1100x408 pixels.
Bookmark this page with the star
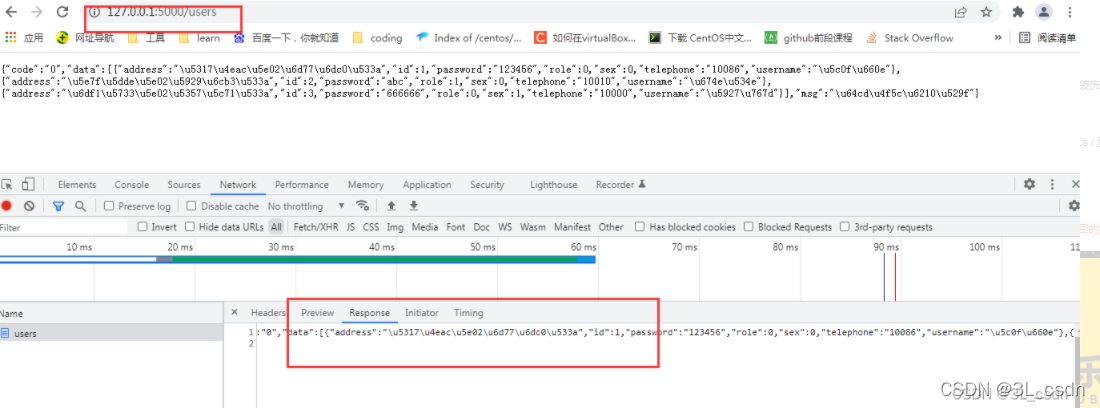[986, 12]
